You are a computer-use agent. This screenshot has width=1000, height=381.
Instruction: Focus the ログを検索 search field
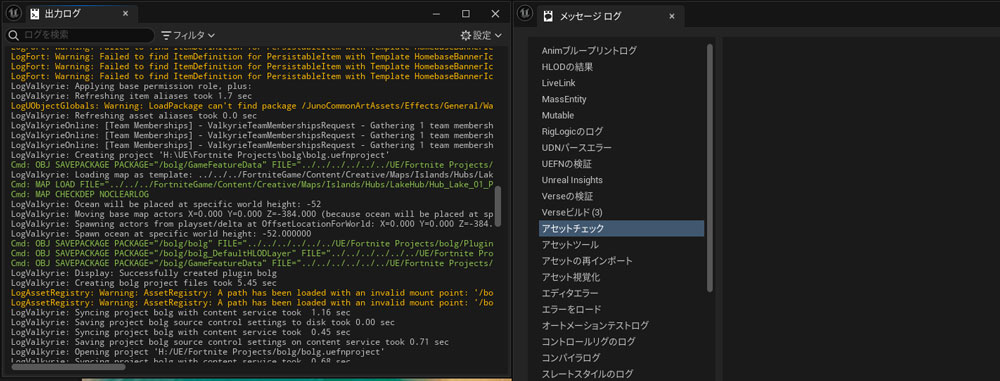click(x=80, y=35)
